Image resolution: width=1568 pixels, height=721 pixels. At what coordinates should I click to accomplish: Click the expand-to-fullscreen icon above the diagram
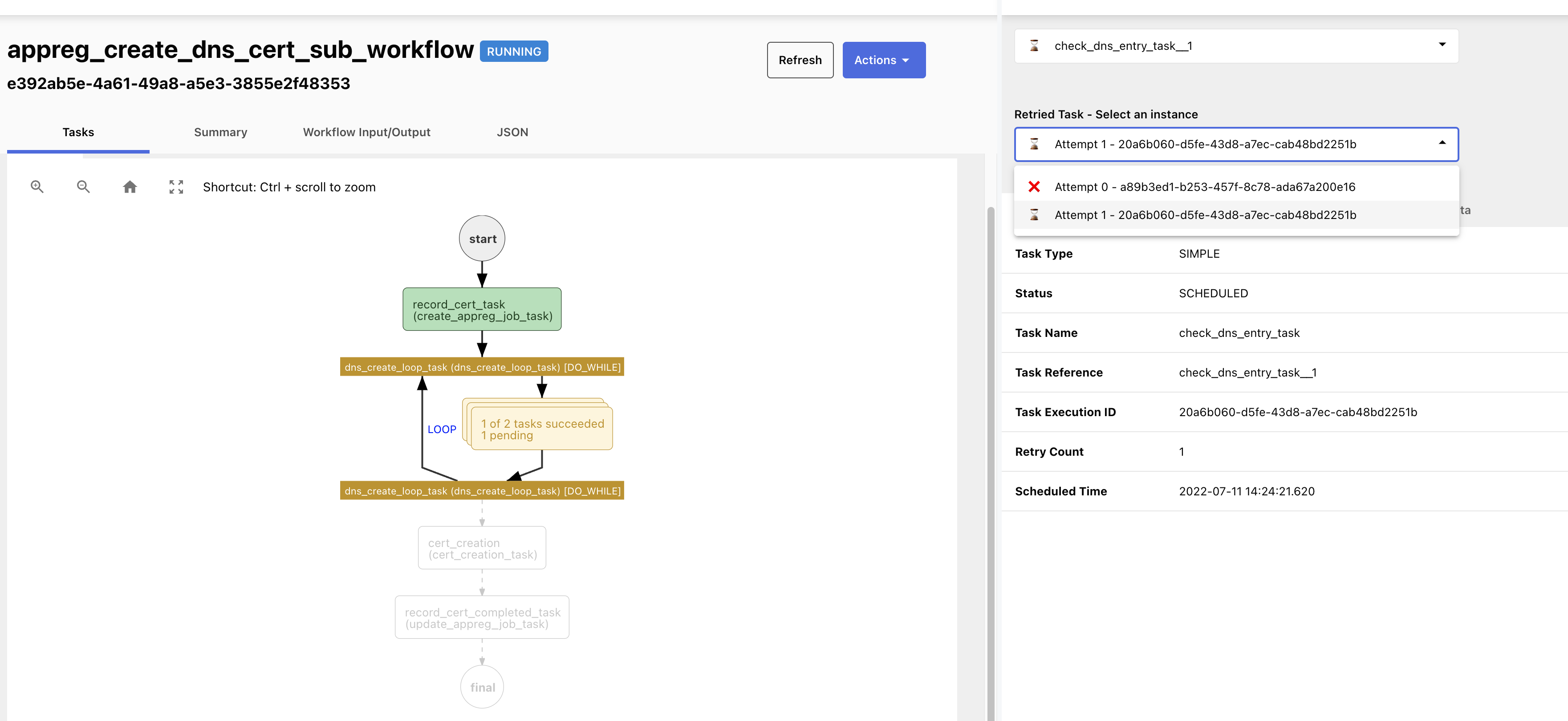coord(176,187)
